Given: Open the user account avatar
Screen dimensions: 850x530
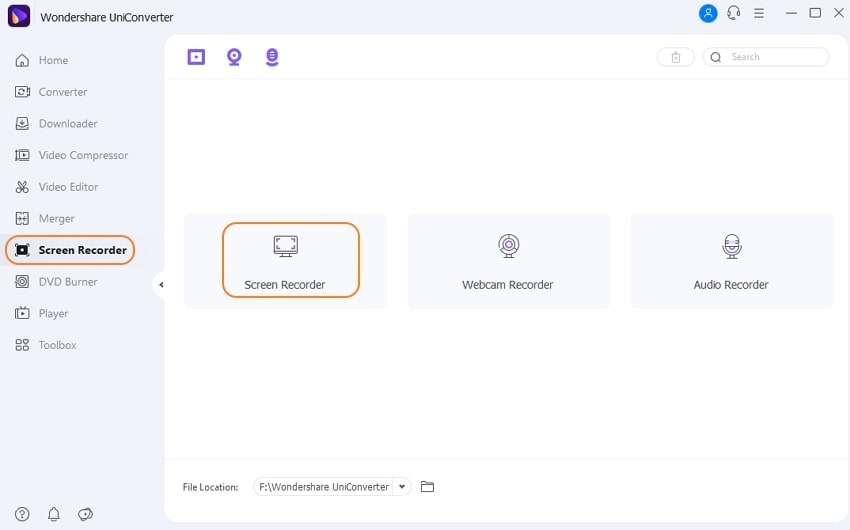Looking at the screenshot, I should click(x=708, y=14).
